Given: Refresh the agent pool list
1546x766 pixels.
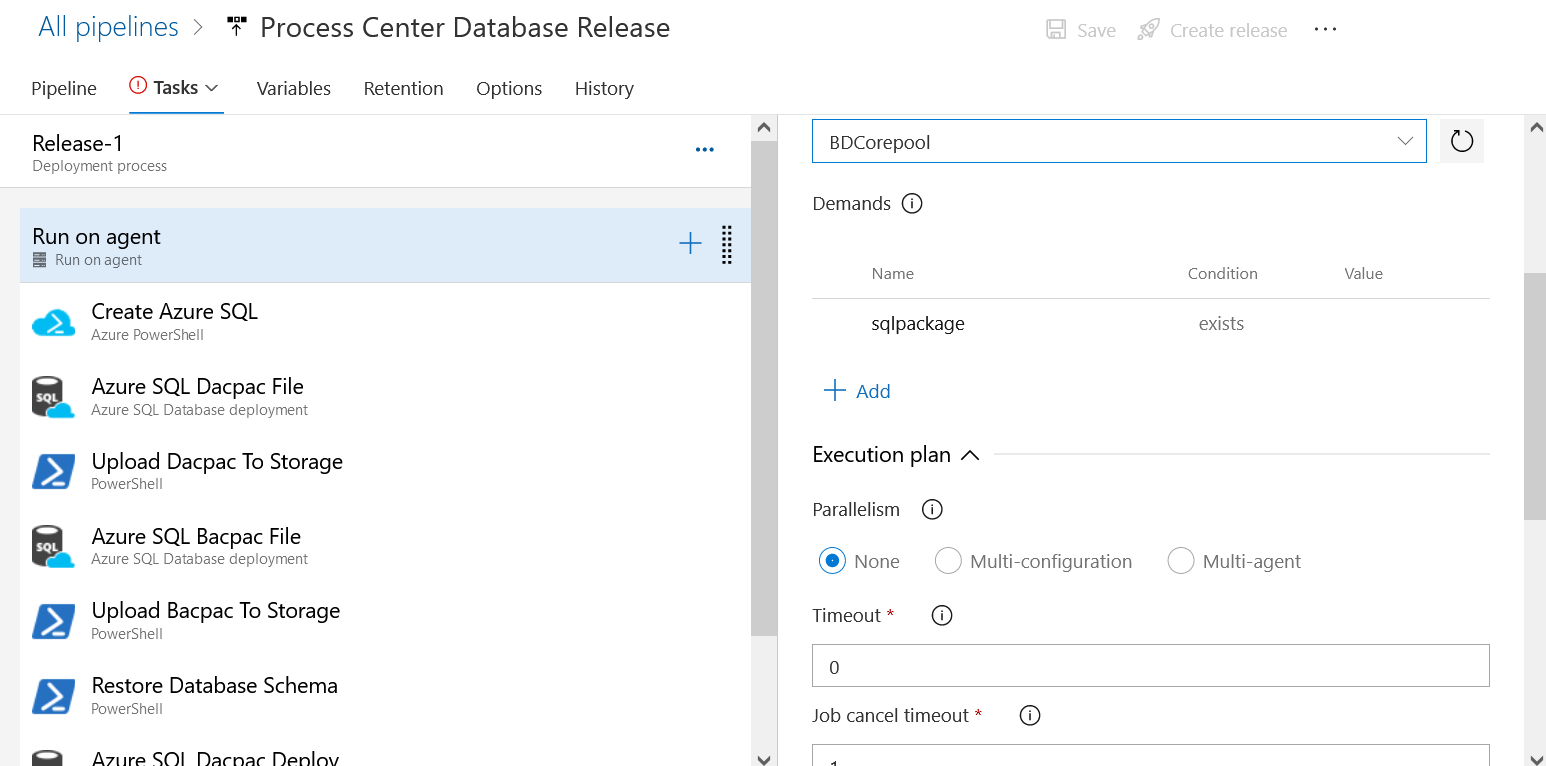Looking at the screenshot, I should pos(1462,141).
